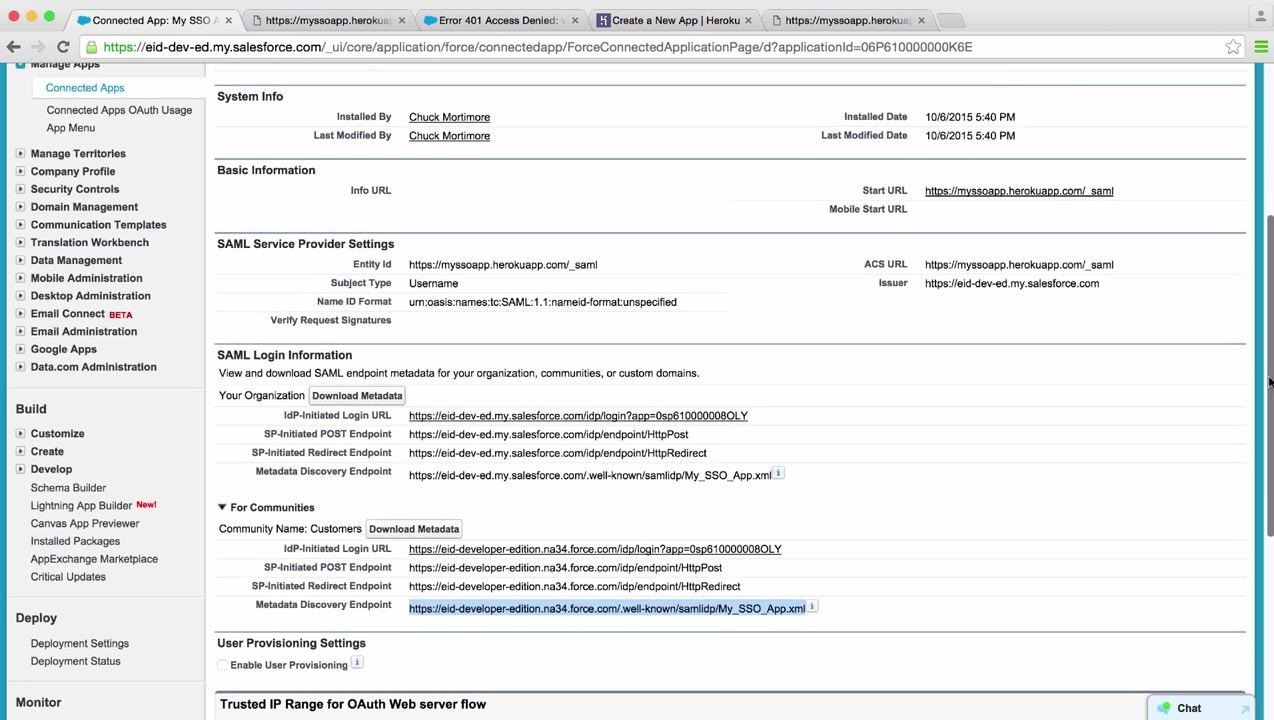Screen dimensions: 1274x720
Task: Expand the Create node under Build
Action: pos(20,452)
